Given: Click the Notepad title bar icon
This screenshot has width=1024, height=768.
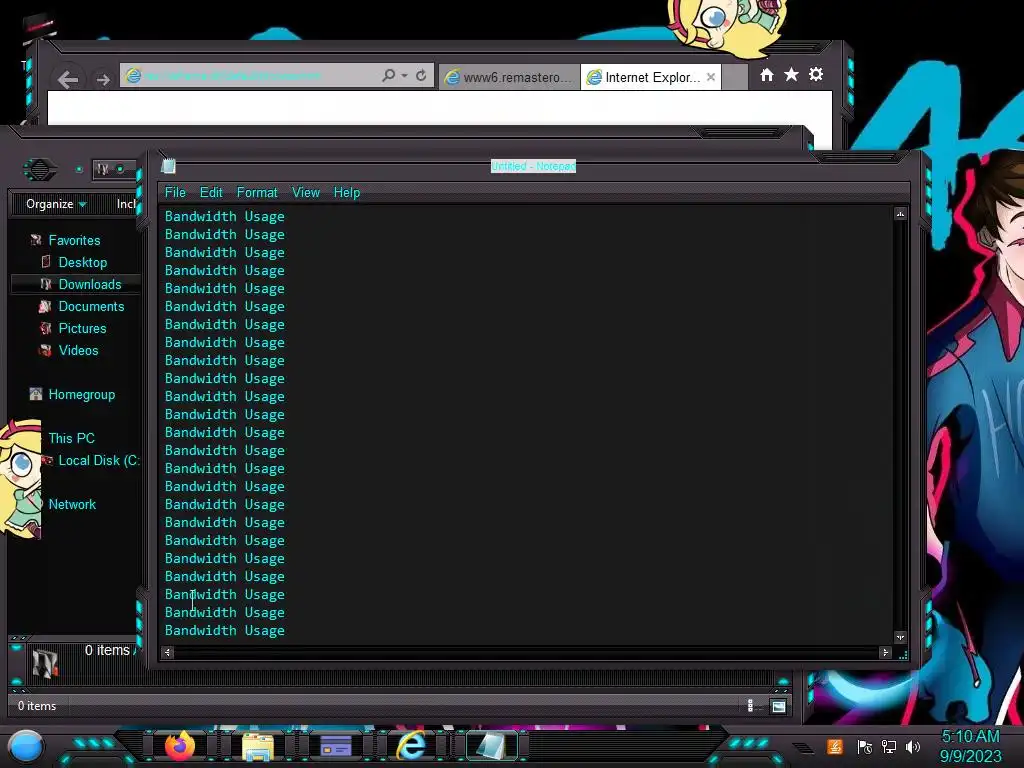Looking at the screenshot, I should click(x=168, y=166).
